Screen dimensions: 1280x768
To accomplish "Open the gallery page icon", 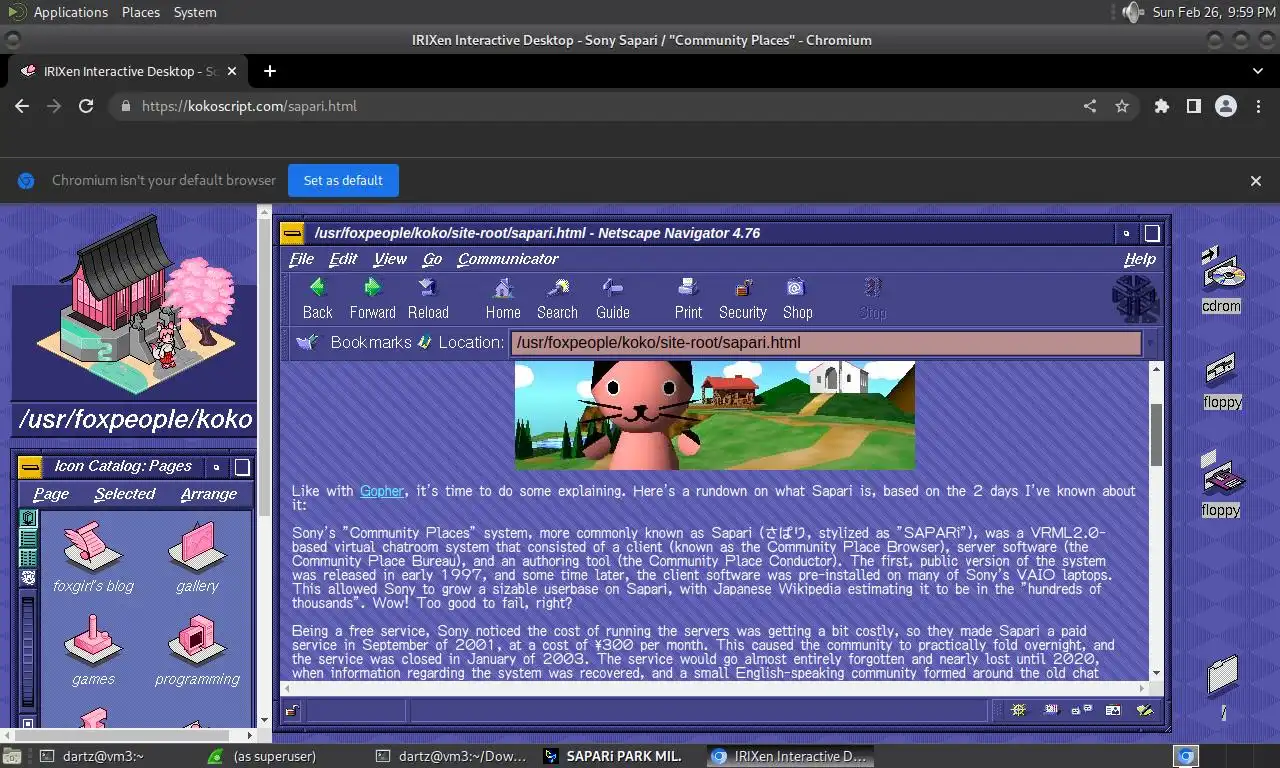I will pyautogui.click(x=197, y=547).
